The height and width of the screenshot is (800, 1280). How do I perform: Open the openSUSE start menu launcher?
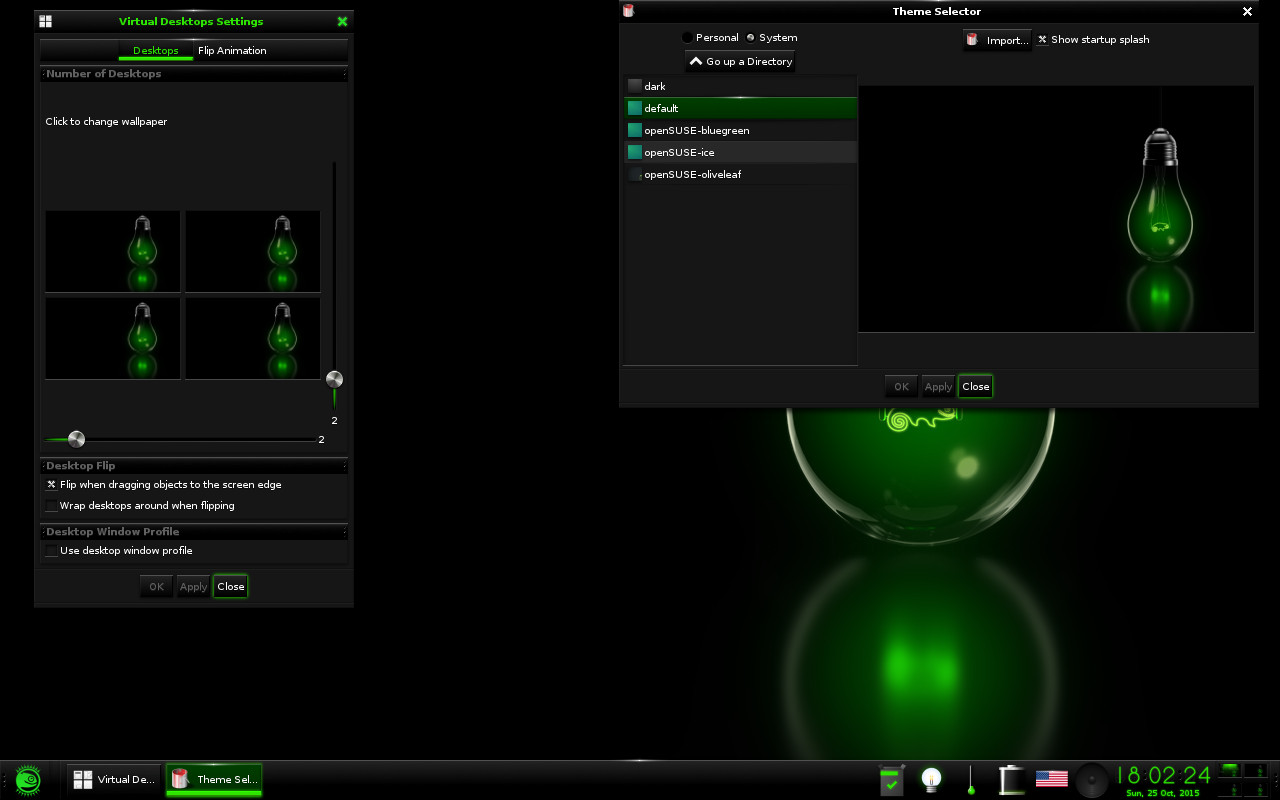click(27, 780)
